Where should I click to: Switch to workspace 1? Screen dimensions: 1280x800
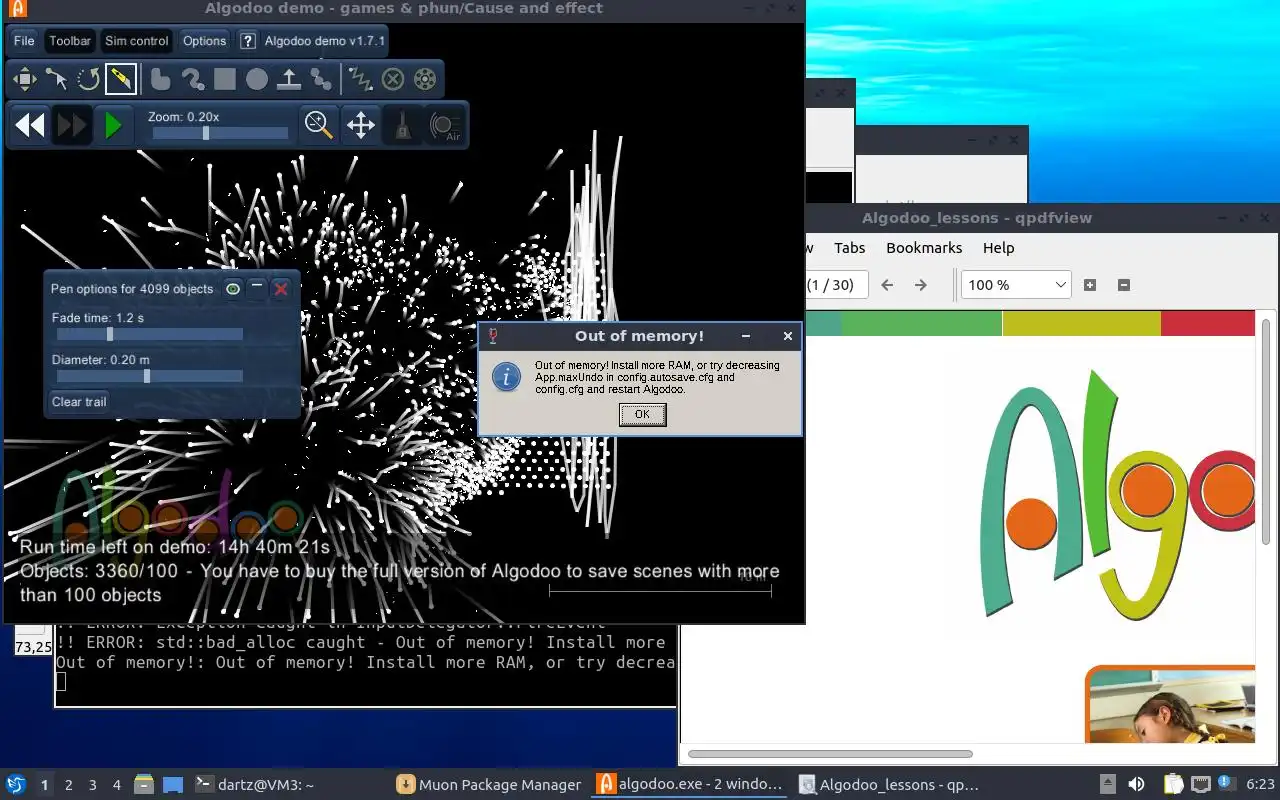pos(44,785)
